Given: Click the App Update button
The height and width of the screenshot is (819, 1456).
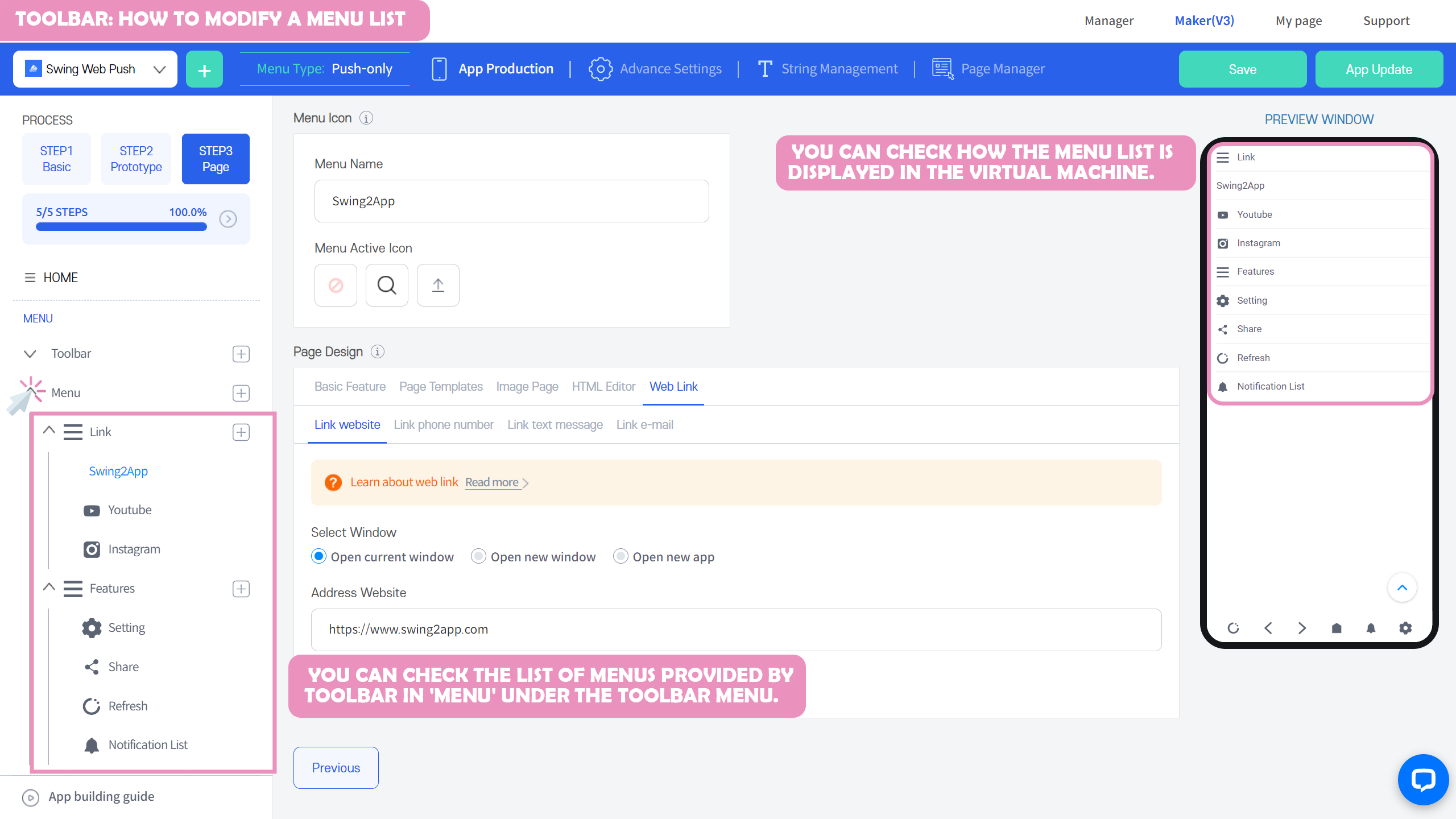Looking at the screenshot, I should pos(1379,69).
